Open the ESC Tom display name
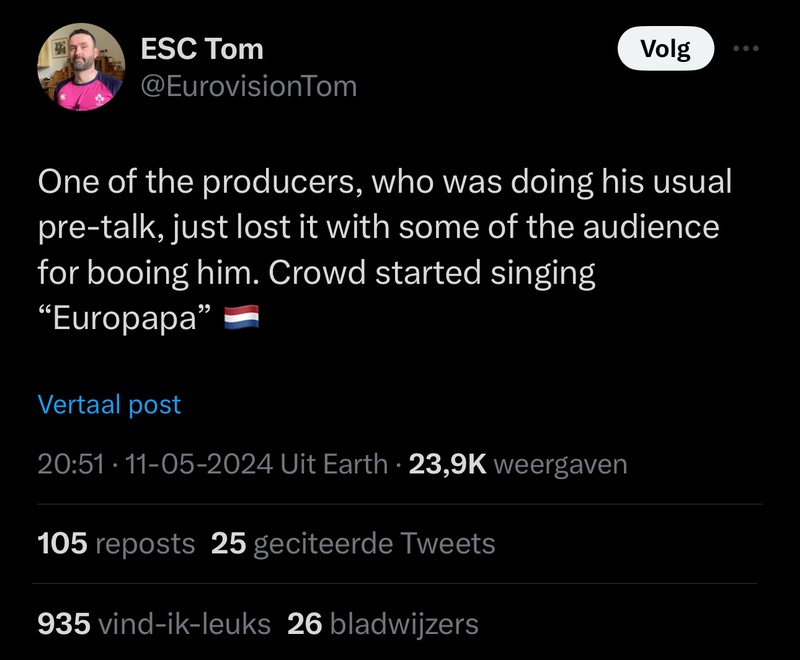 (x=202, y=48)
